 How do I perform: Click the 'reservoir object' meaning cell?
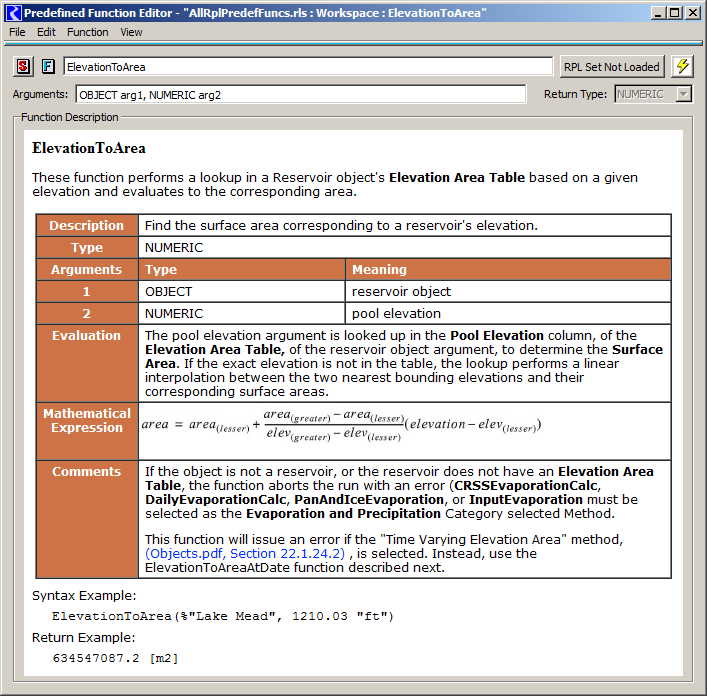pyautogui.click(x=508, y=292)
